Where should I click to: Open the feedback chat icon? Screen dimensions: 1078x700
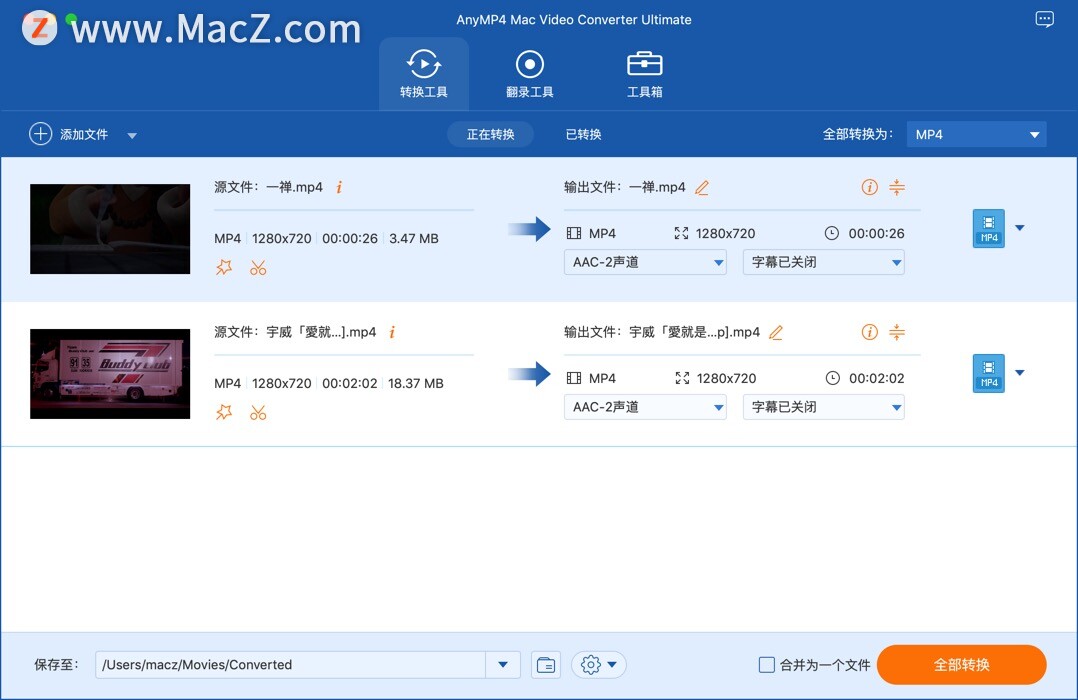coord(1044,19)
